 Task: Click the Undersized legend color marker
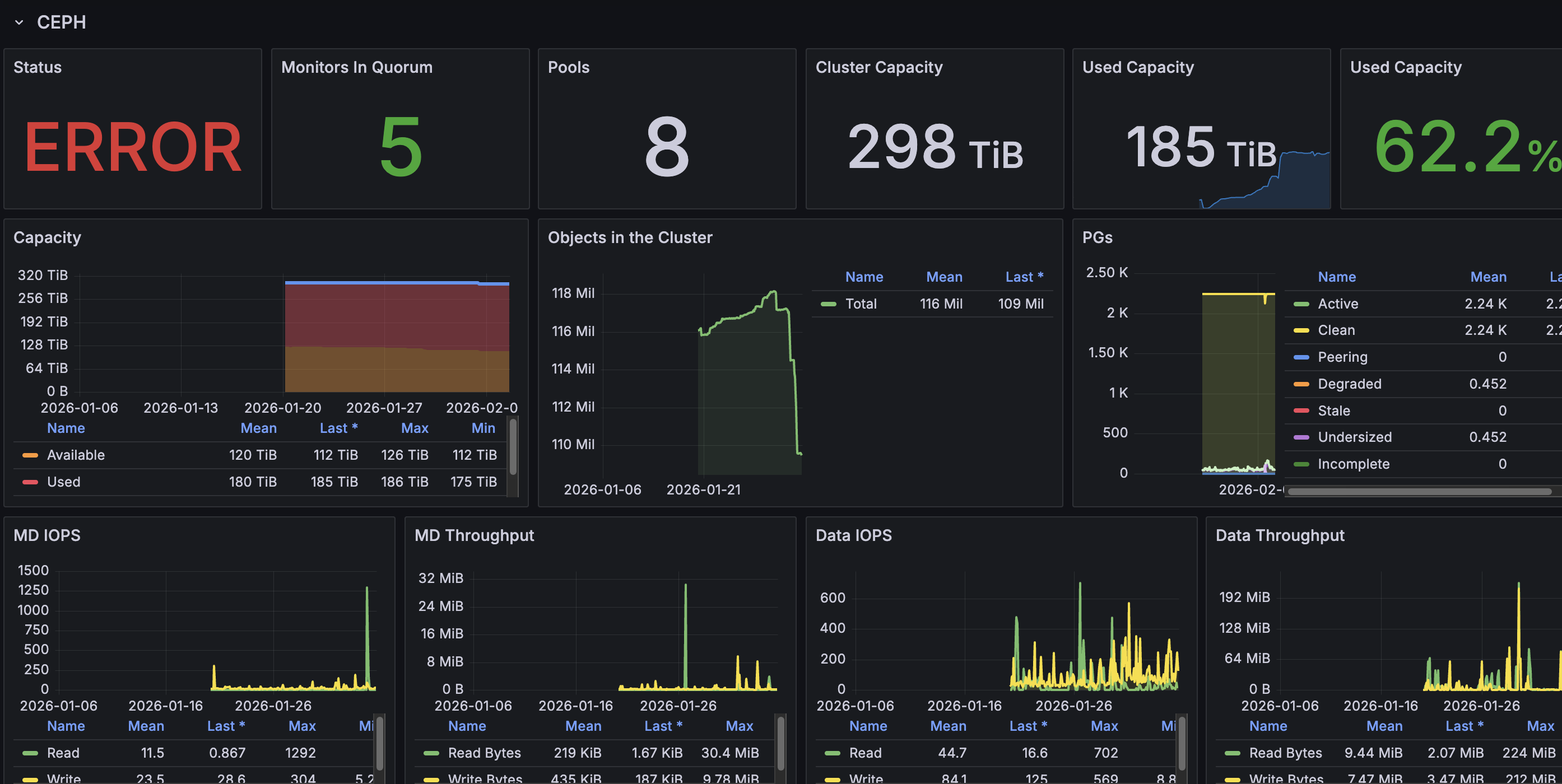tap(1301, 437)
